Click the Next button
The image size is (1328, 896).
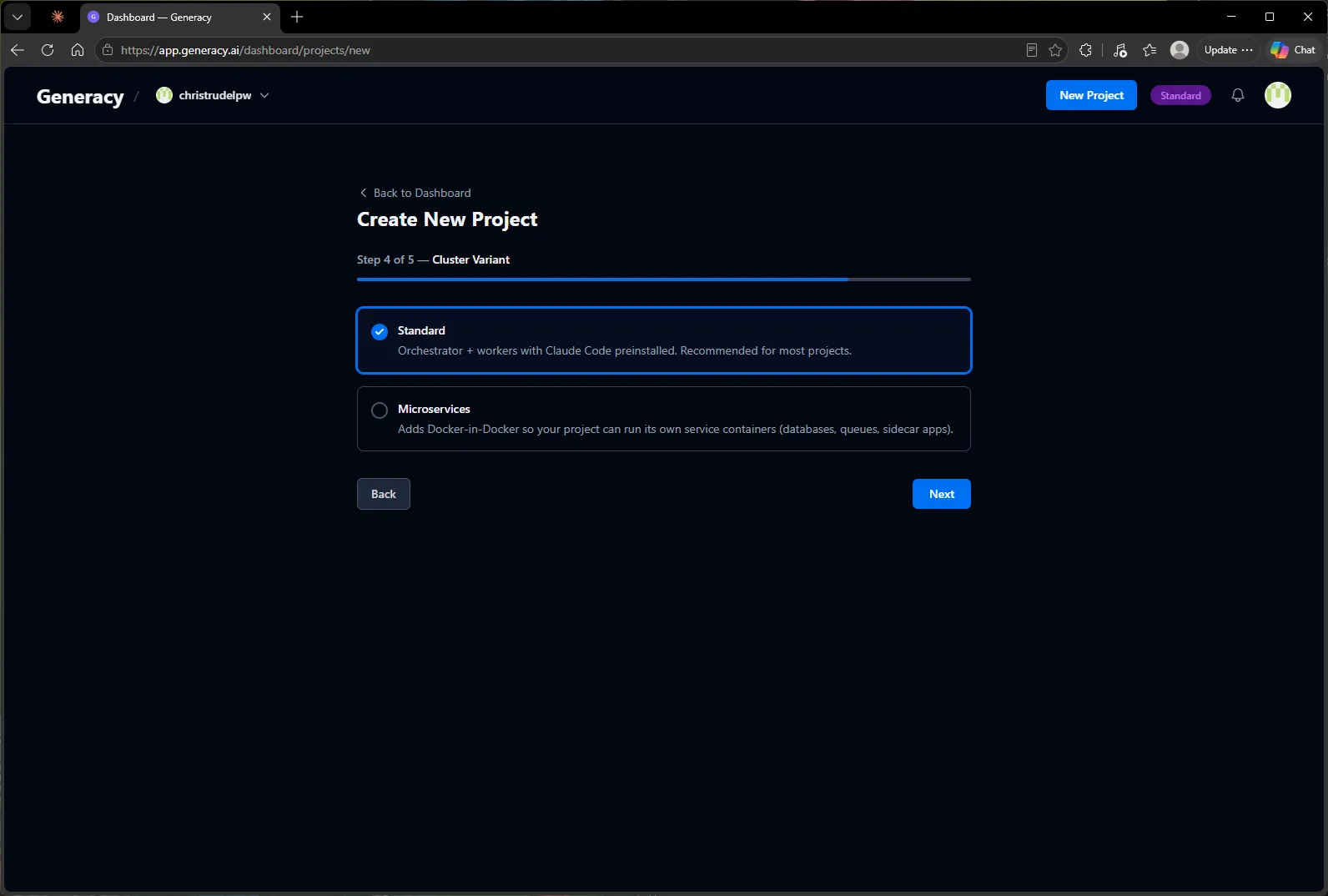(942, 494)
